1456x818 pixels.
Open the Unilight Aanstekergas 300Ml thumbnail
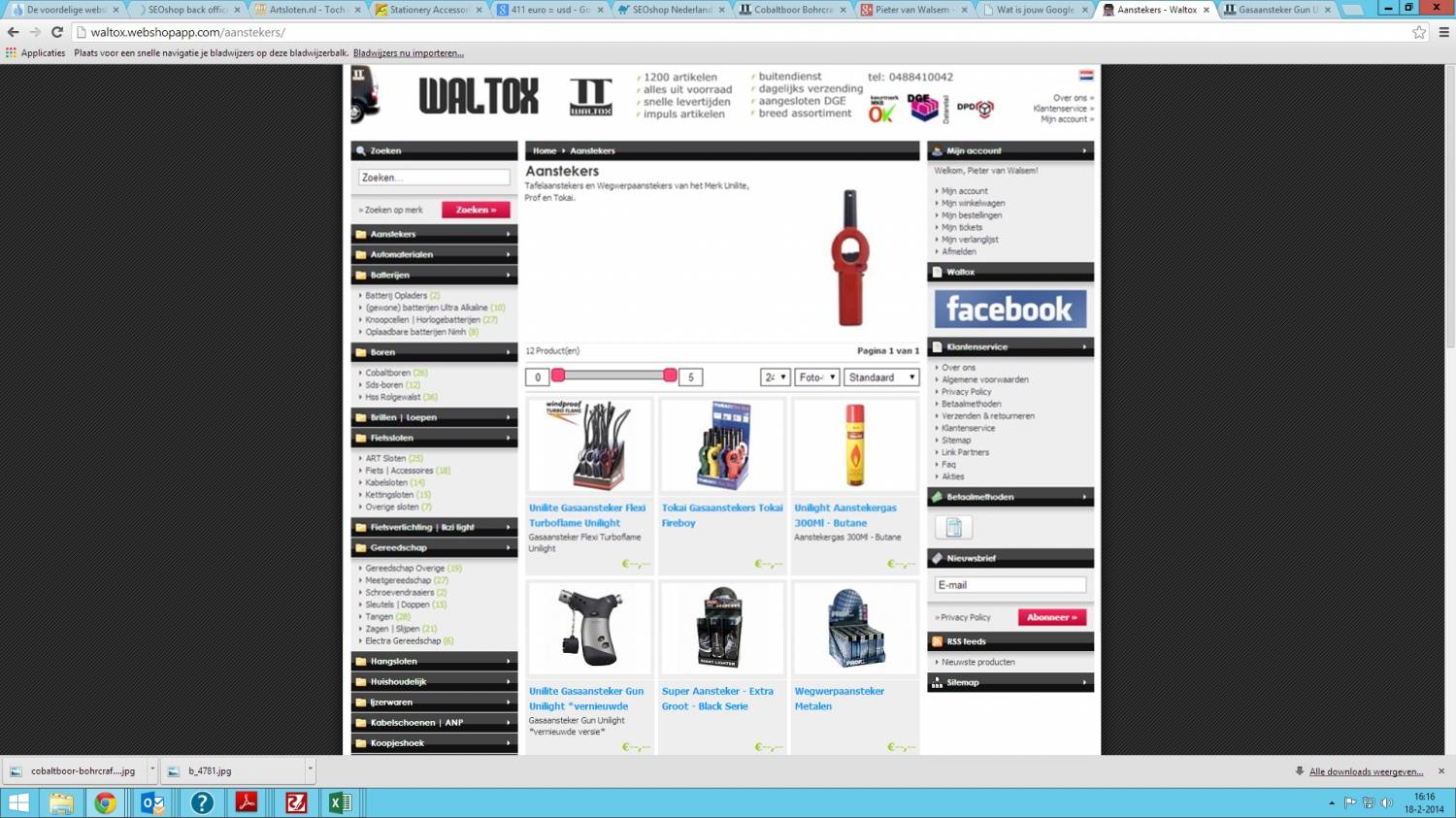click(x=855, y=445)
